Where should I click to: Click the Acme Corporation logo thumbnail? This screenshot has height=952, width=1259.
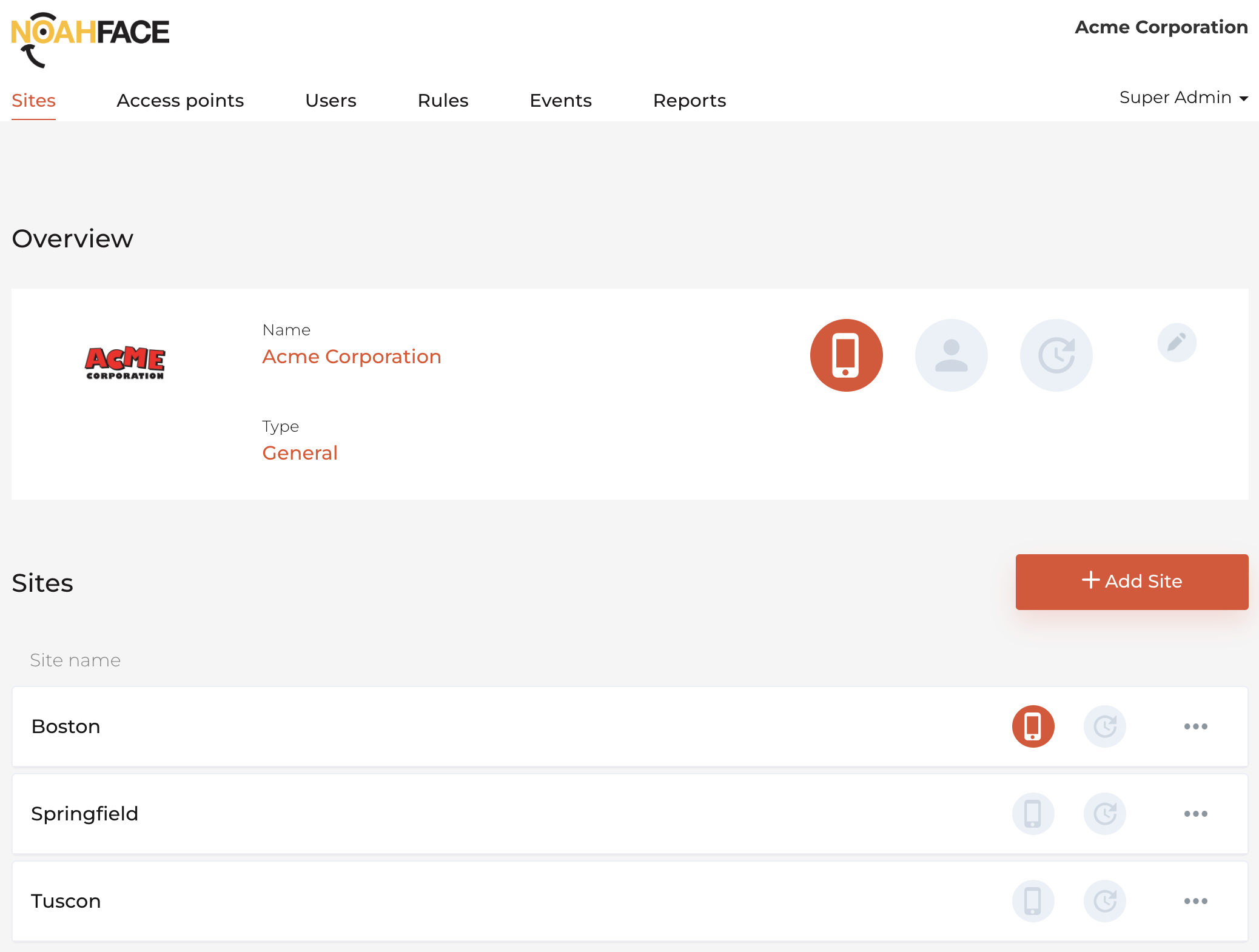(125, 363)
